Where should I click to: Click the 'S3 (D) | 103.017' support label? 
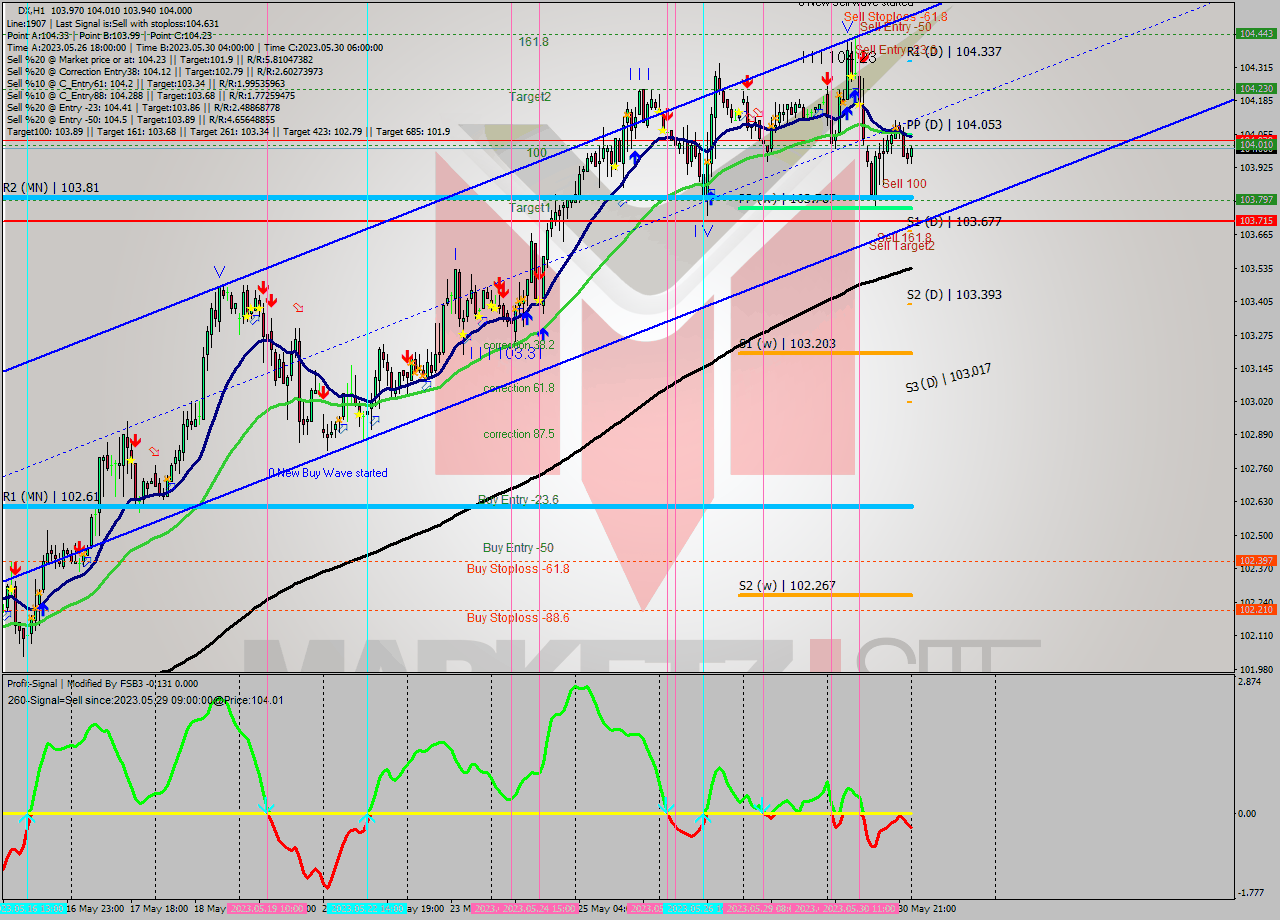click(948, 377)
